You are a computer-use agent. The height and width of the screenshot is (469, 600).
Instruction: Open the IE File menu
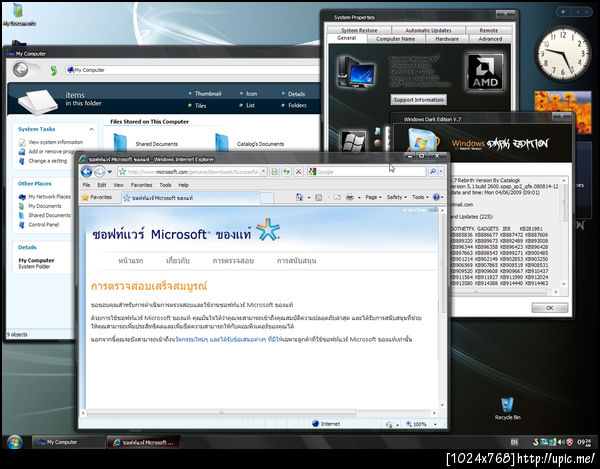(x=87, y=185)
